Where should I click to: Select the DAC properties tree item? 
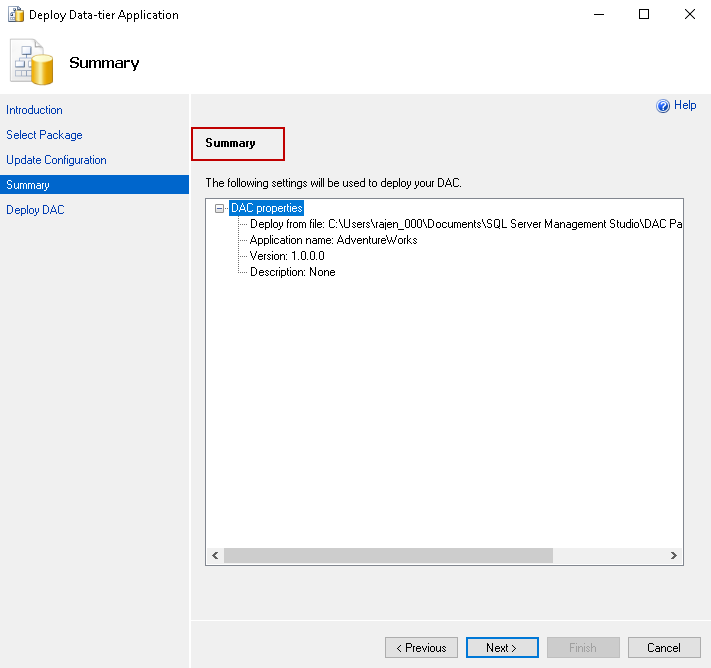(266, 208)
